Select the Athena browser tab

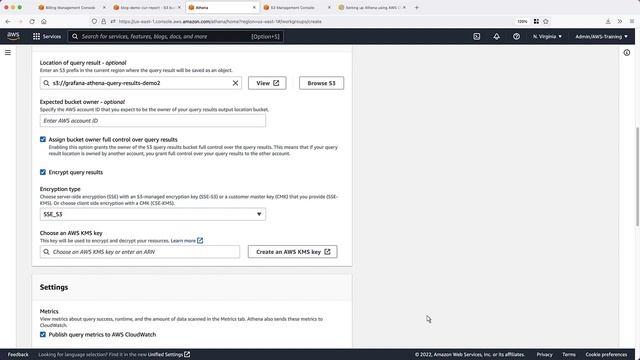pos(222,7)
